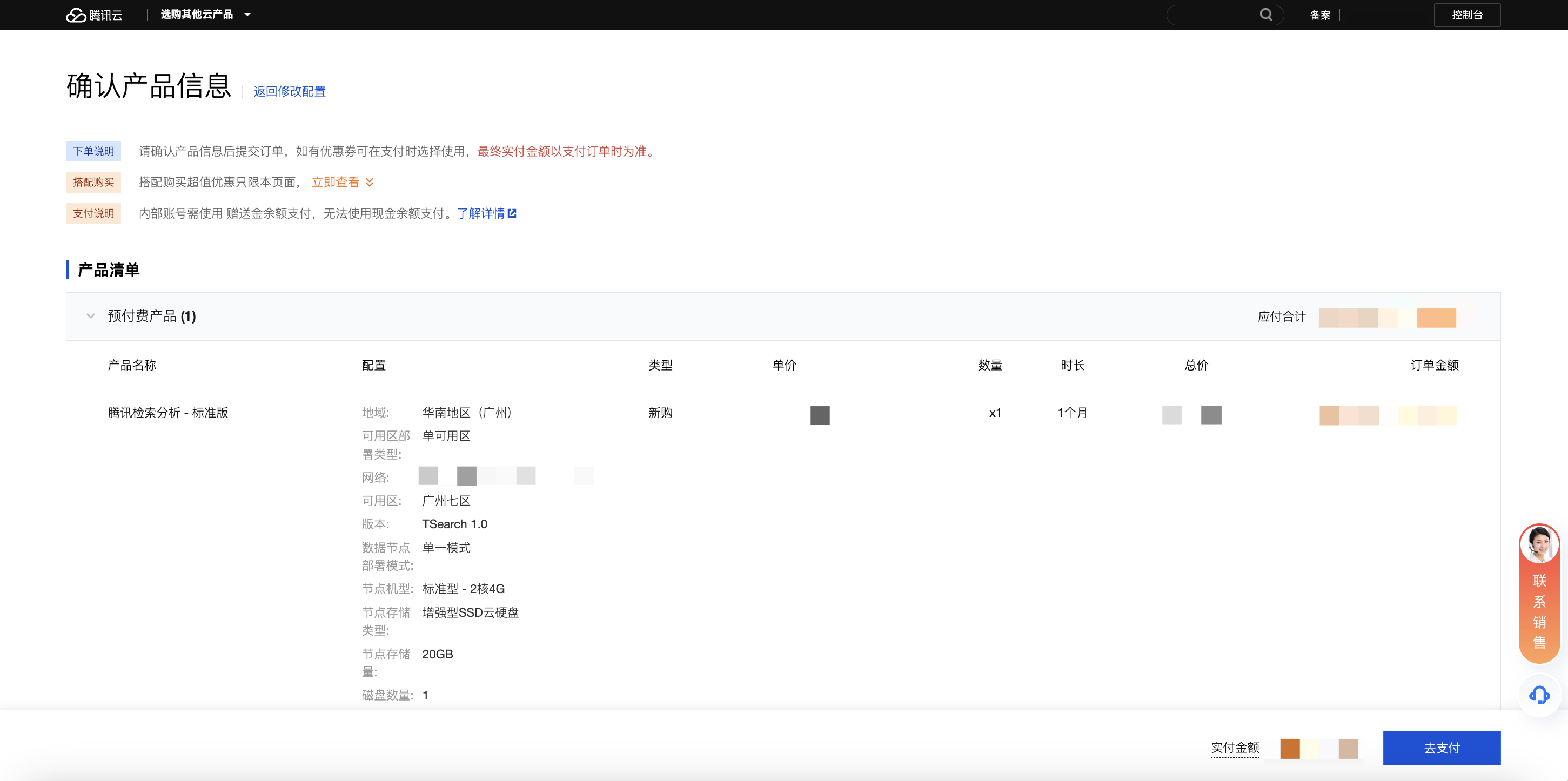Click the search magnifier icon
1568x781 pixels.
[1265, 15]
